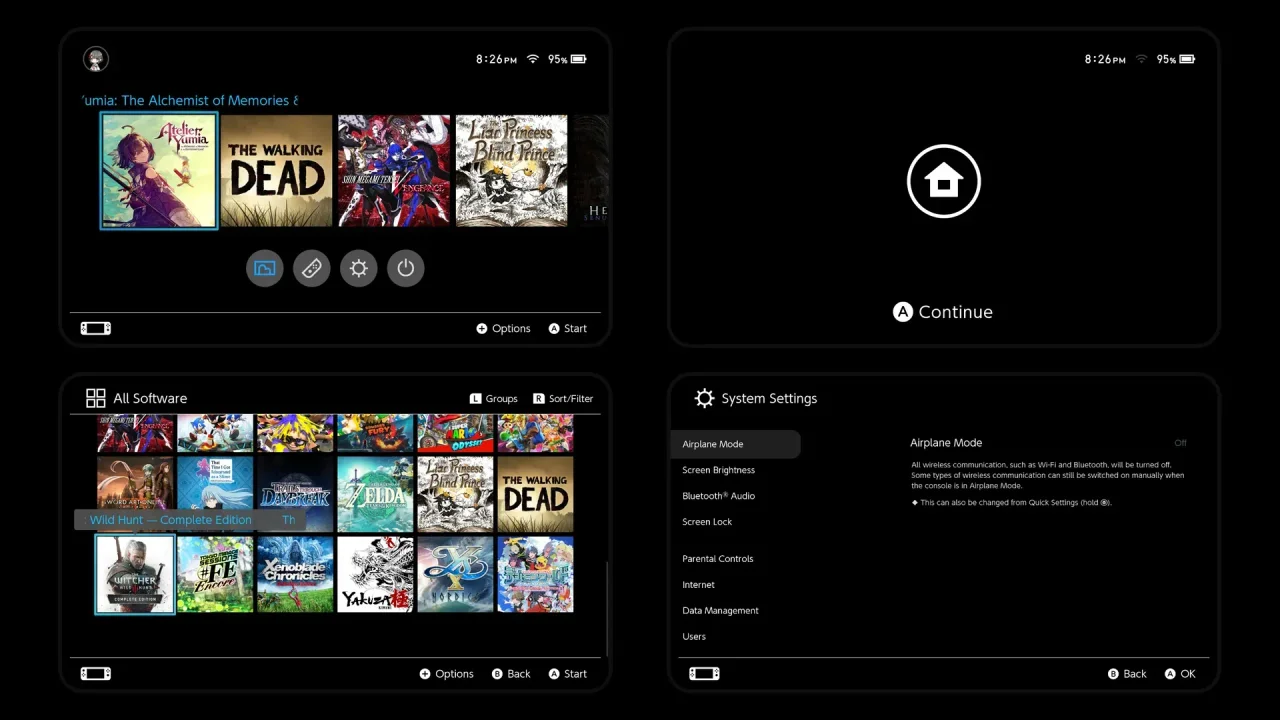The image size is (1280, 720).
Task: Open the user profile avatar on home screen
Action: 95,59
